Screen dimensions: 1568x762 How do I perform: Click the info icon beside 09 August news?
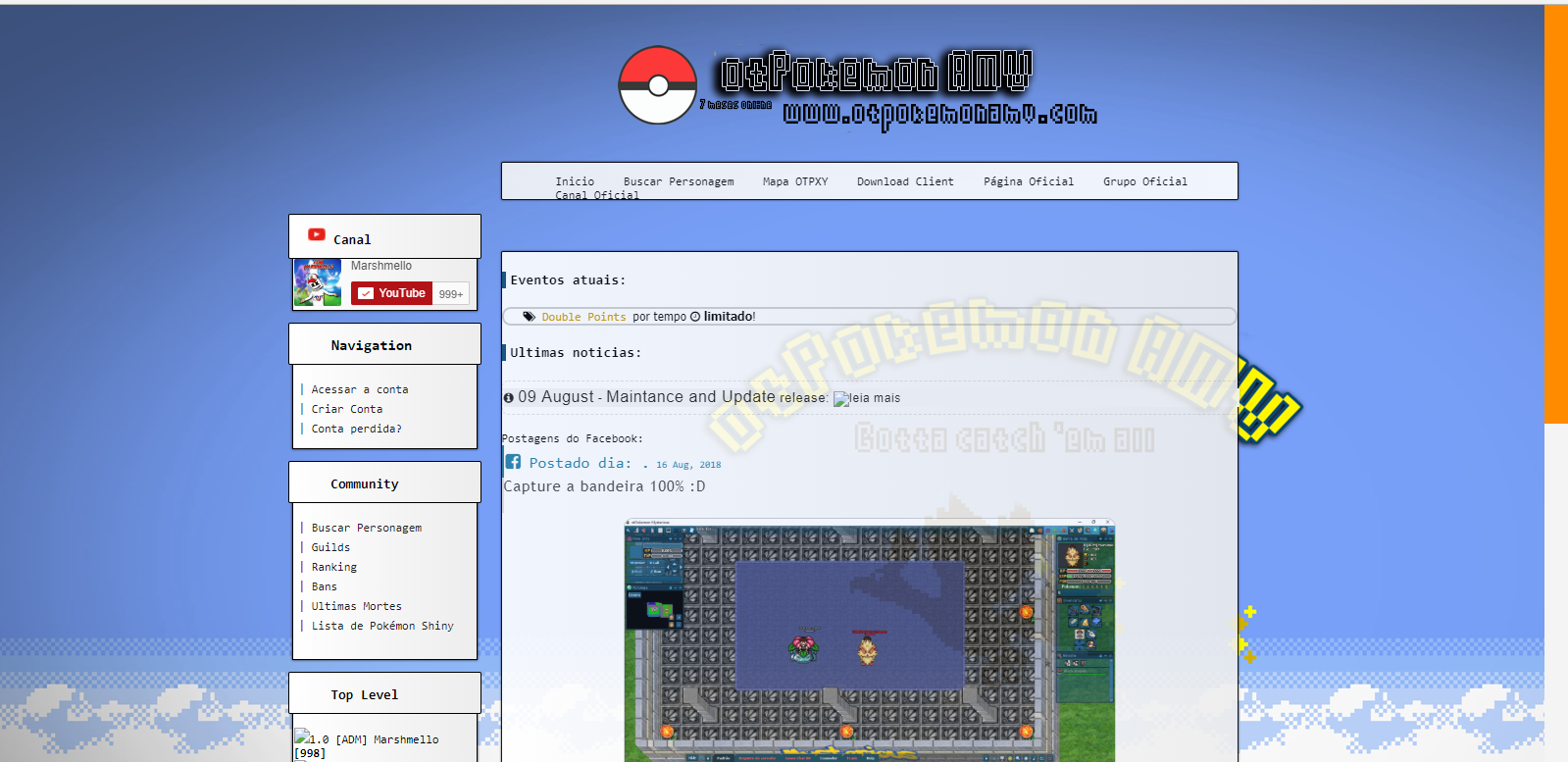[509, 398]
